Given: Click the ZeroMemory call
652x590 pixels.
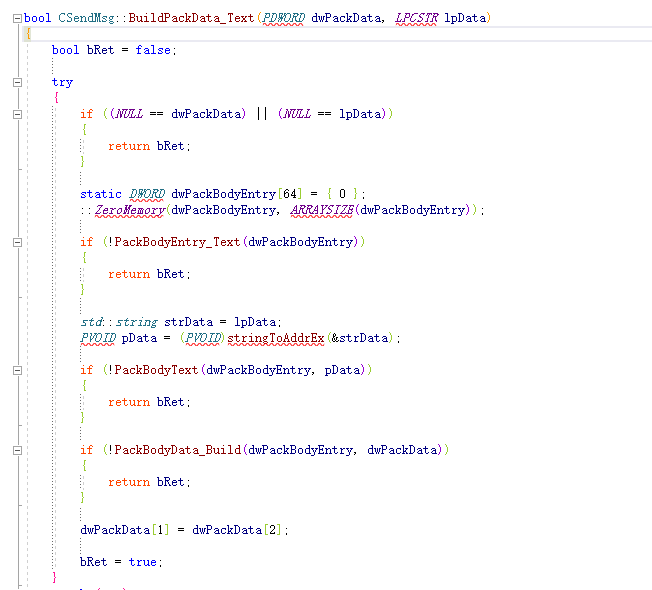Looking at the screenshot, I should pos(129,210).
